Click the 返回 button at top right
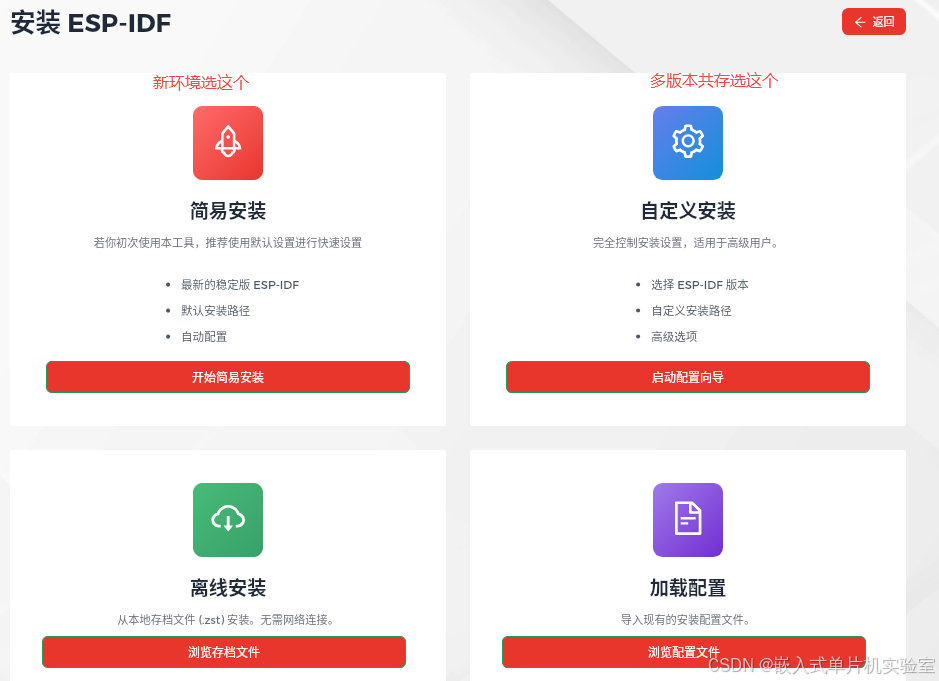Viewport: 939px width, 681px height. point(873,21)
